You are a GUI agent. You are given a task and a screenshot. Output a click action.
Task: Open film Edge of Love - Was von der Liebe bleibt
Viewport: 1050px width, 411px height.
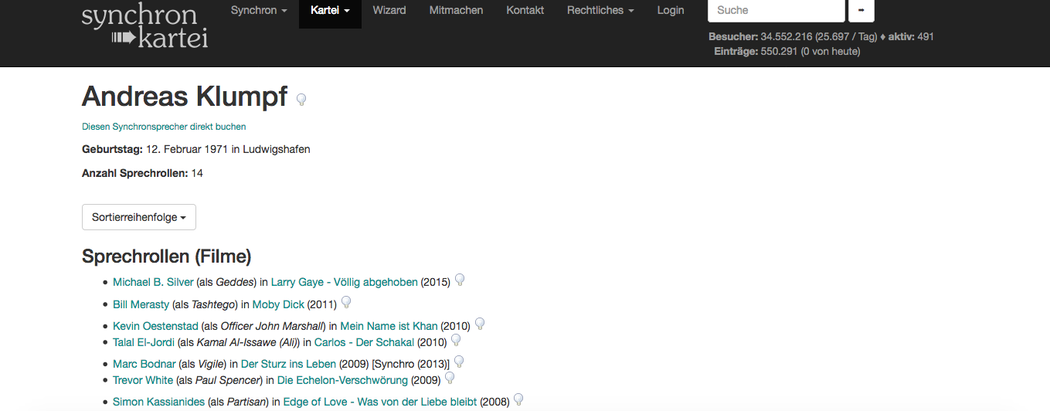point(380,402)
